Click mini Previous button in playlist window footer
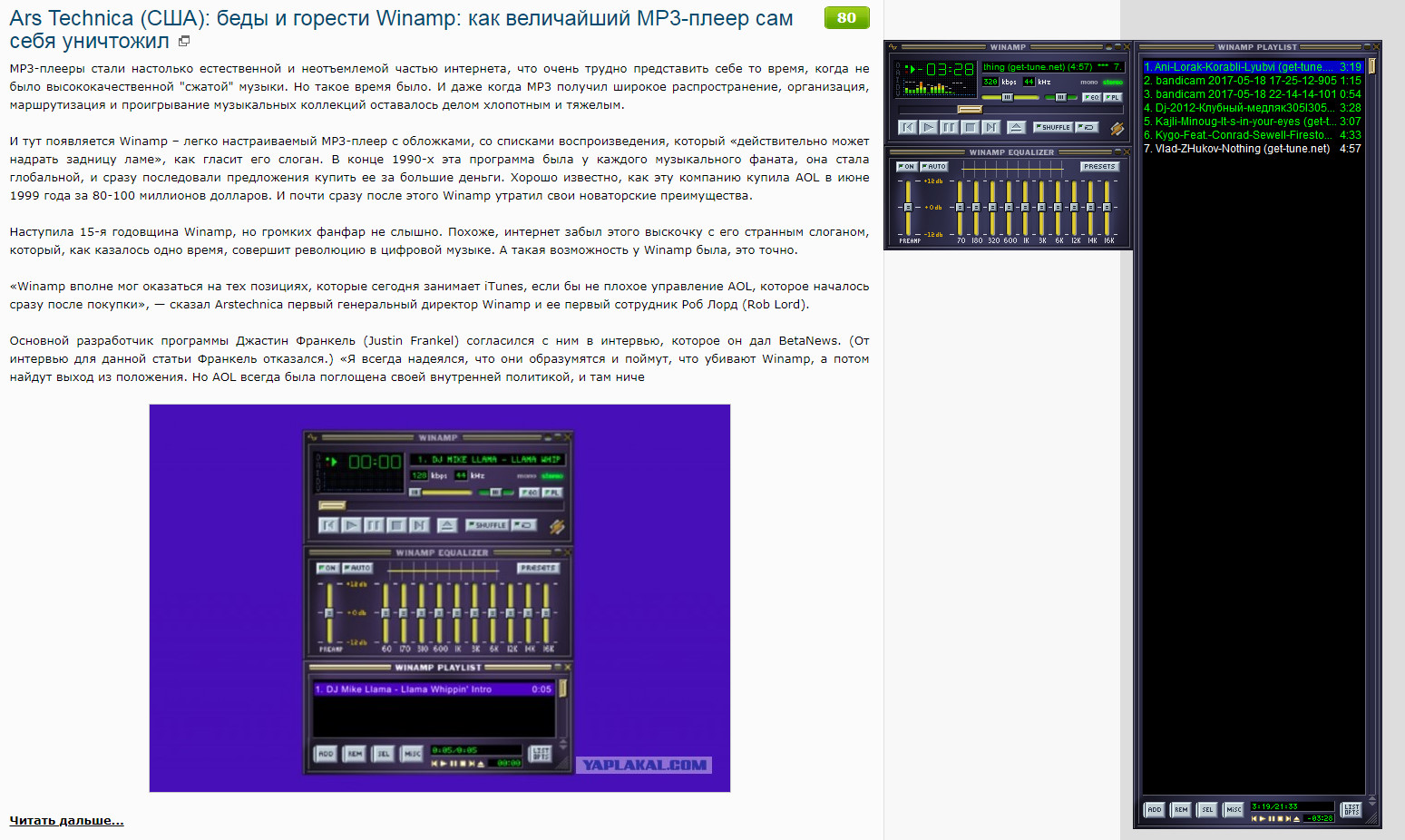This screenshot has width=1405, height=840. pyautogui.click(x=1254, y=818)
